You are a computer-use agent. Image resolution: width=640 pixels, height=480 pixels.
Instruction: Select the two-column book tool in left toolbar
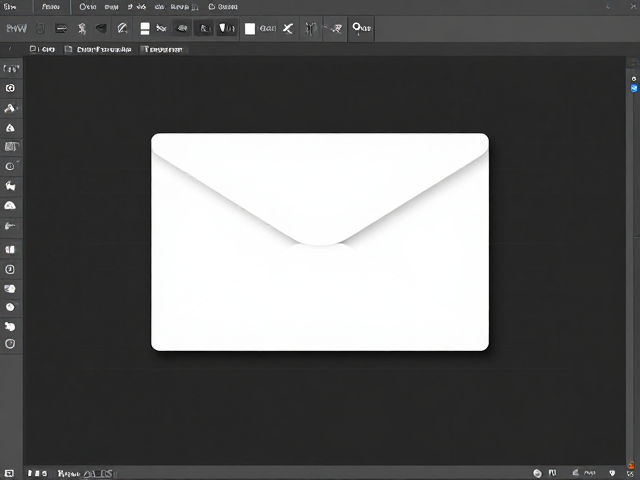click(10, 249)
